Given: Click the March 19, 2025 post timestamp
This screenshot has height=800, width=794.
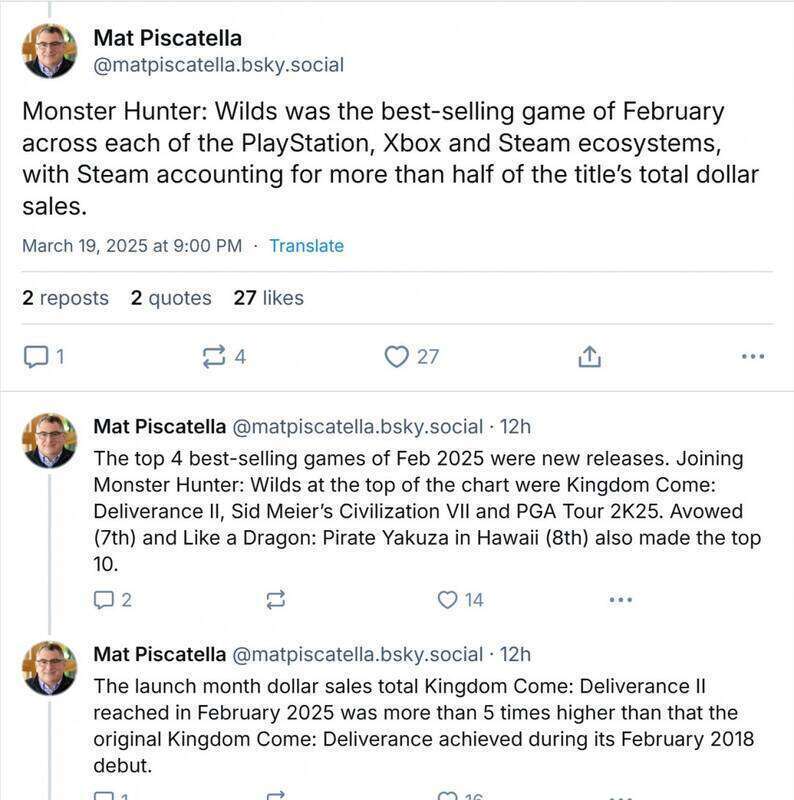Looking at the screenshot, I should 131,246.
